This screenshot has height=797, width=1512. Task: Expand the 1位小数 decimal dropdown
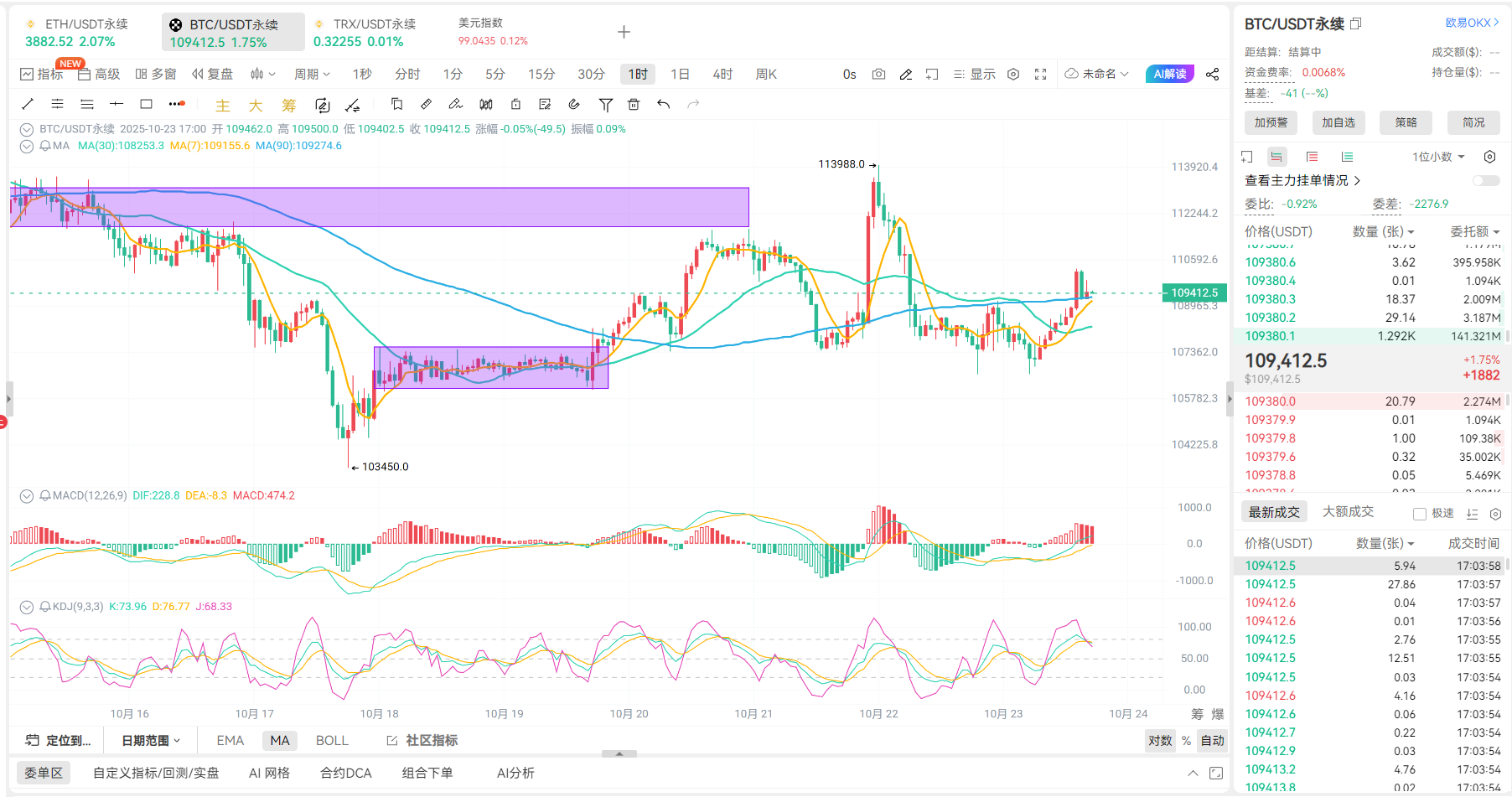pos(1438,157)
